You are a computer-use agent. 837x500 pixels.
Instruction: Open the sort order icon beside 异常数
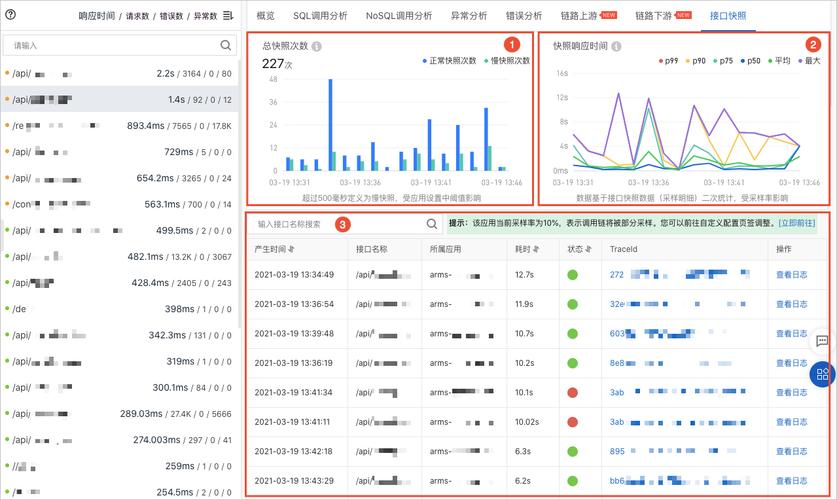point(228,15)
